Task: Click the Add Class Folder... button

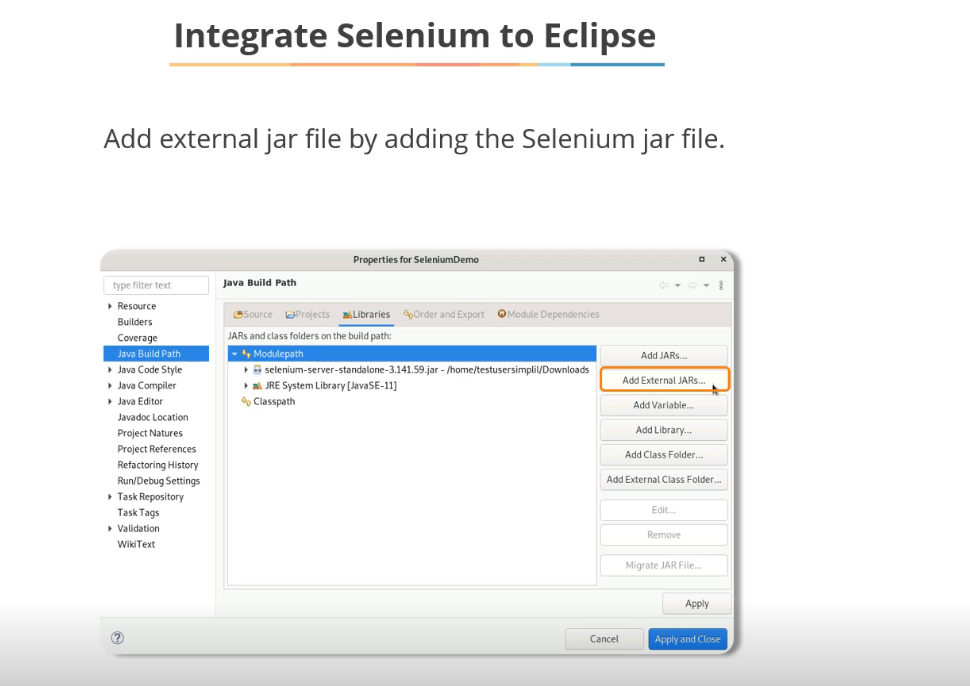Action: 664,455
